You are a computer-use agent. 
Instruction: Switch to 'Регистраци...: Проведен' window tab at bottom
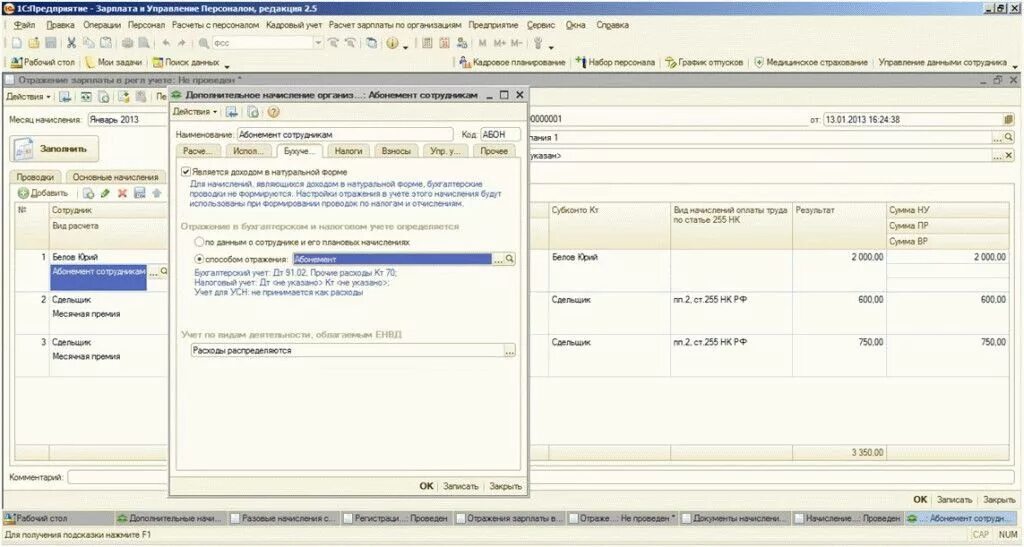(396, 518)
